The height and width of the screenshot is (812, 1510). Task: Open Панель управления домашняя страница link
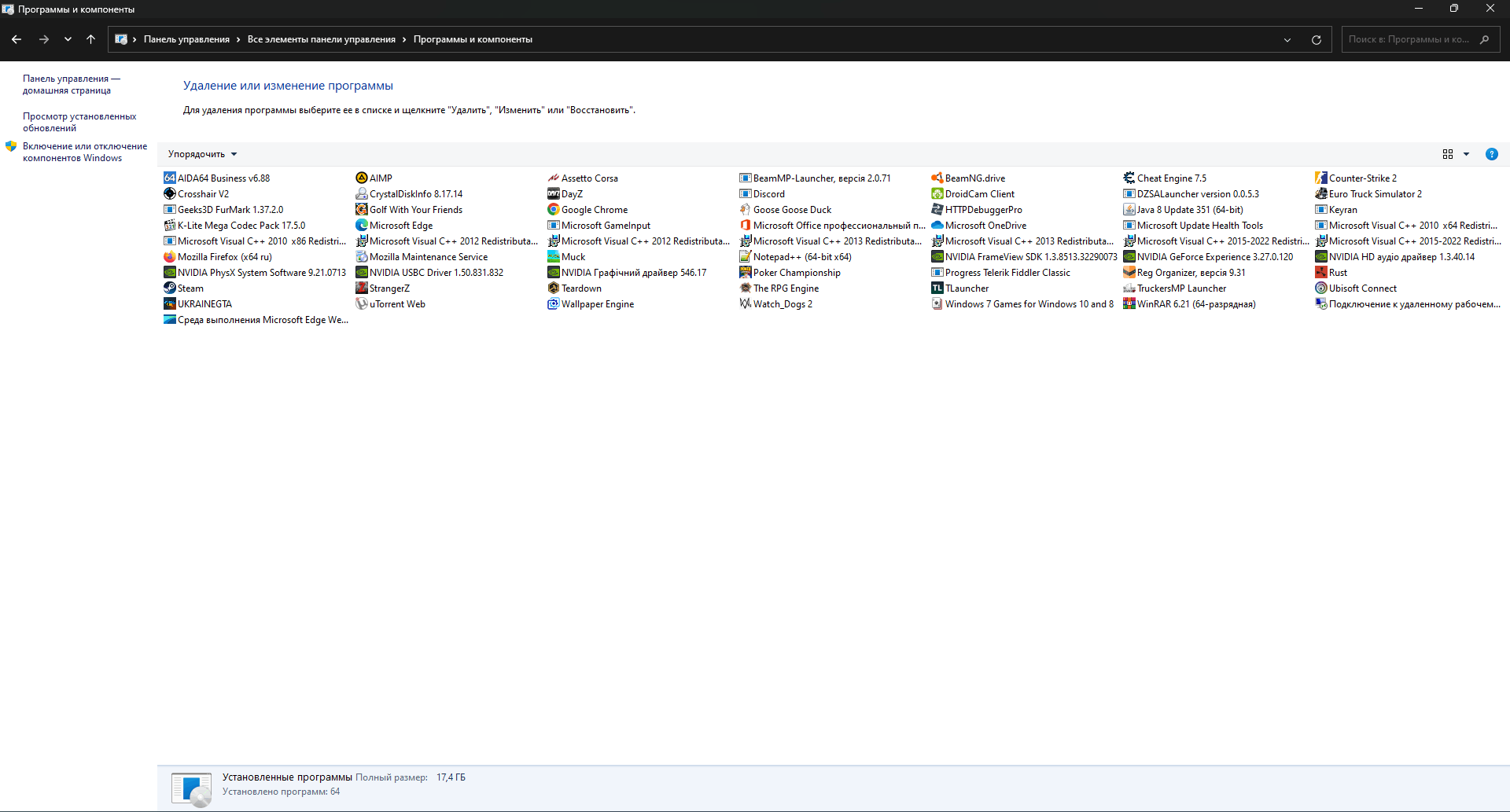click(x=72, y=84)
